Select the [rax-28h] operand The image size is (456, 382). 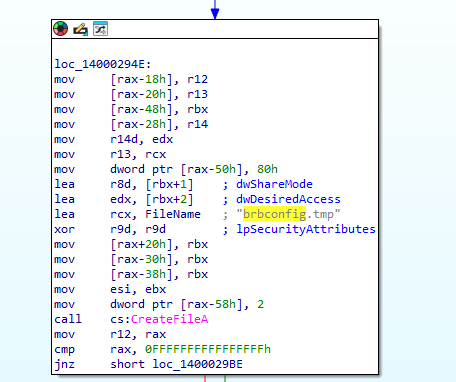[141, 124]
